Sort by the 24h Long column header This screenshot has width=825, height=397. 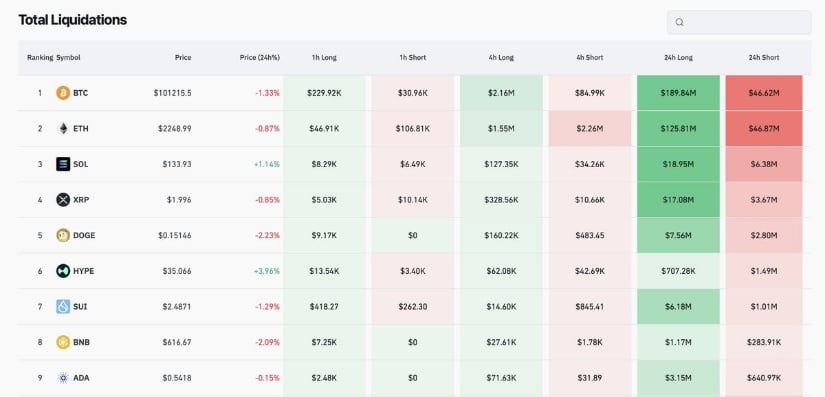pyautogui.click(x=678, y=57)
